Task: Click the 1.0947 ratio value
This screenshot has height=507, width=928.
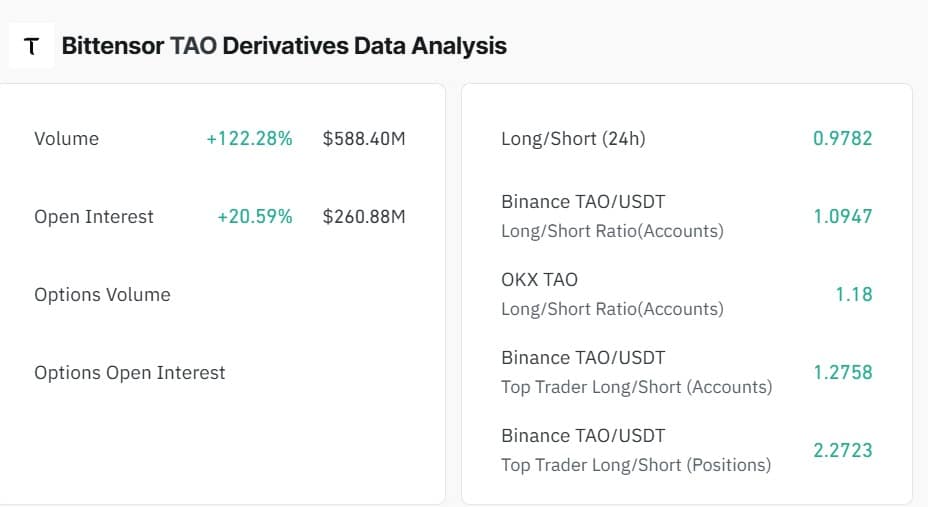Action: [843, 217]
